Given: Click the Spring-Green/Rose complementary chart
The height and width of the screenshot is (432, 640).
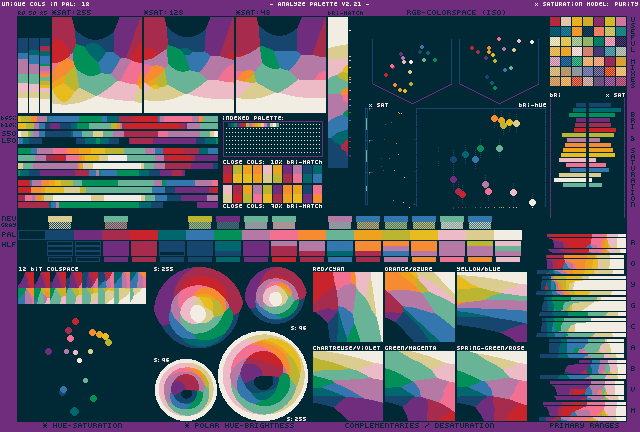Looking at the screenshot, I should click(491, 385).
